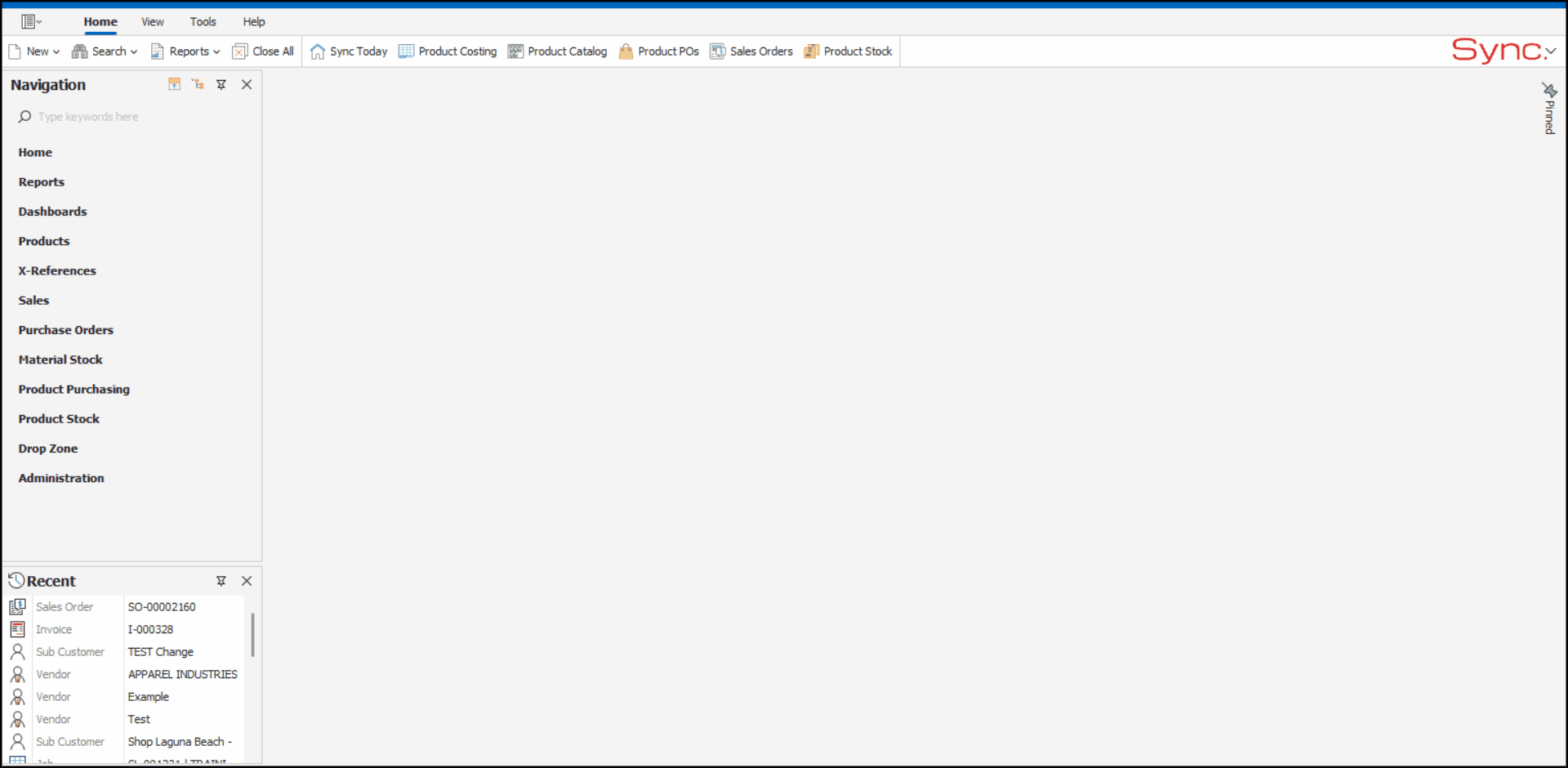The height and width of the screenshot is (768, 1568).
Task: Open the View menu tab
Action: [x=153, y=22]
